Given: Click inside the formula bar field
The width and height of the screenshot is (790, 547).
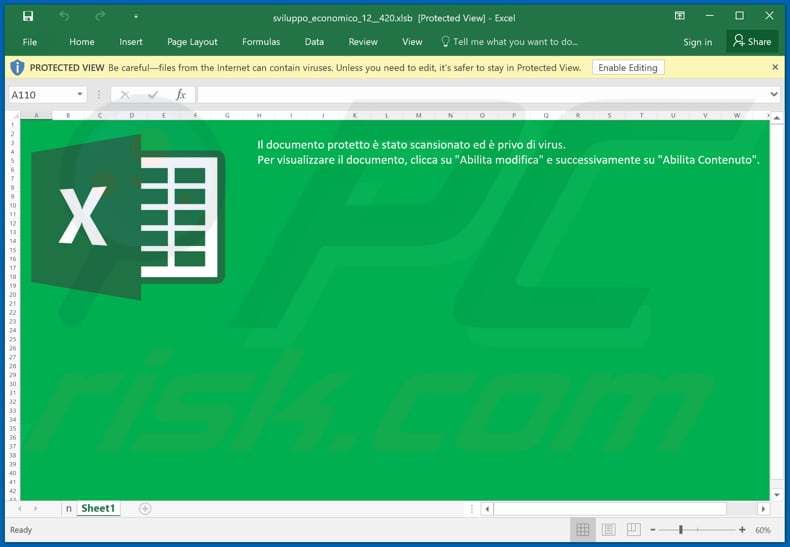Looking at the screenshot, I should (483, 95).
